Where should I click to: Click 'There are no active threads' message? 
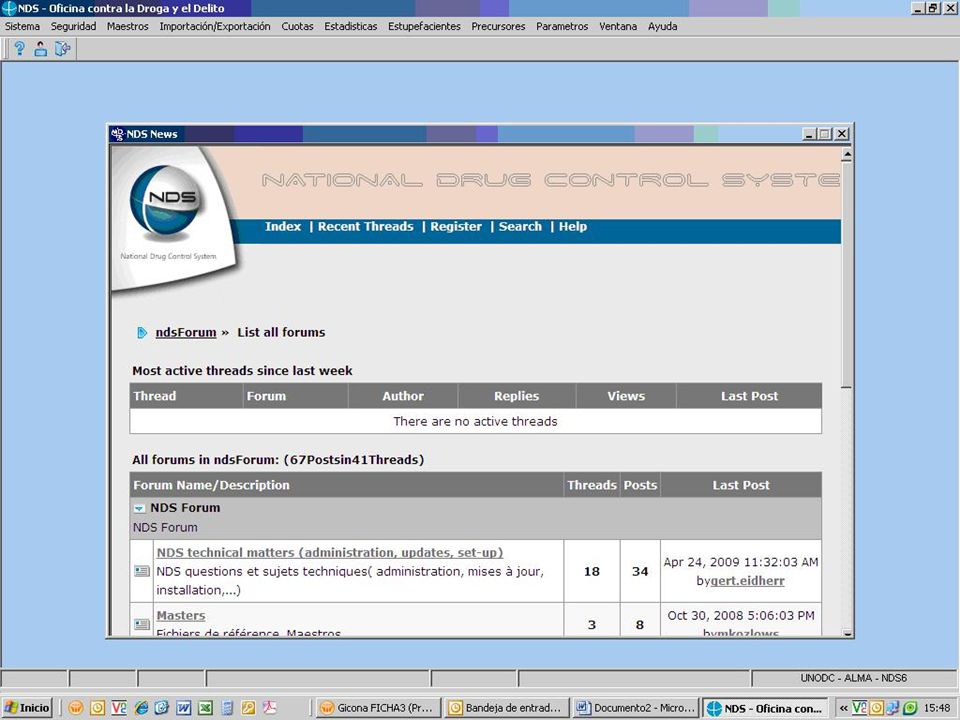(475, 421)
